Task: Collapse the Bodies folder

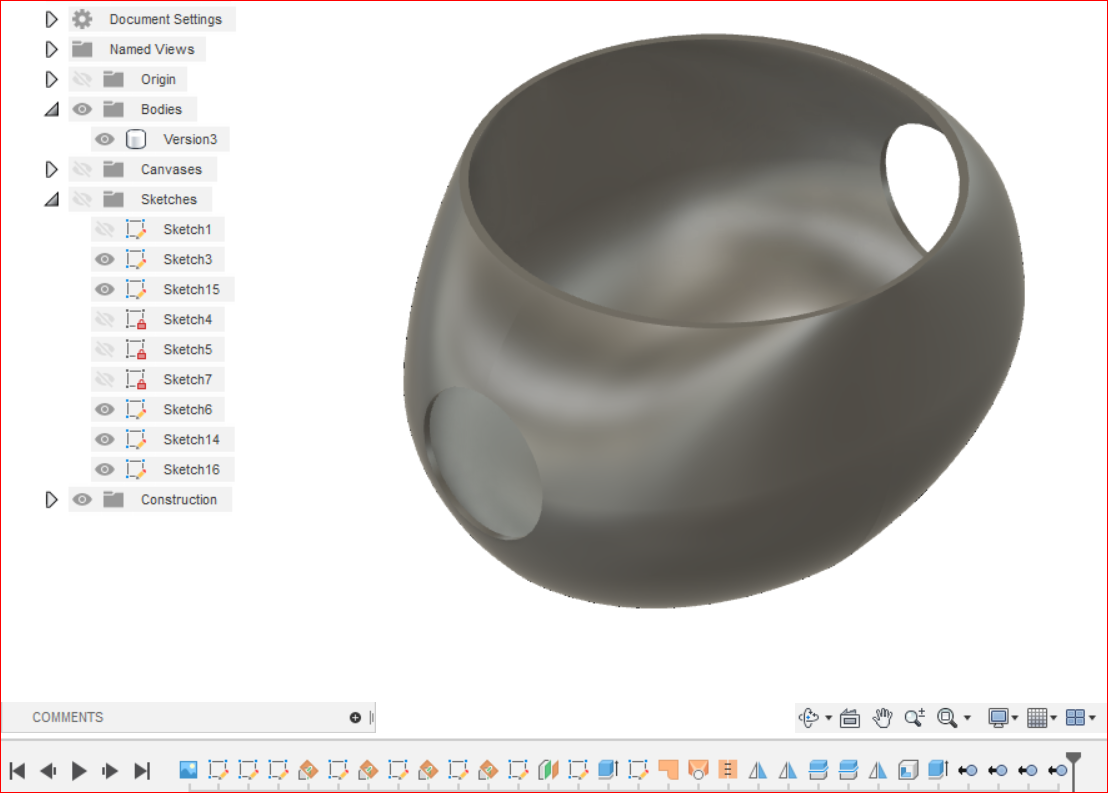Action: [x=52, y=108]
